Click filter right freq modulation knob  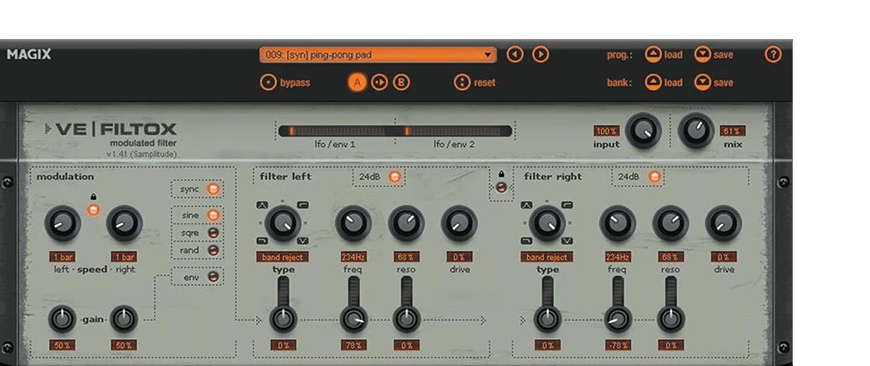618,319
